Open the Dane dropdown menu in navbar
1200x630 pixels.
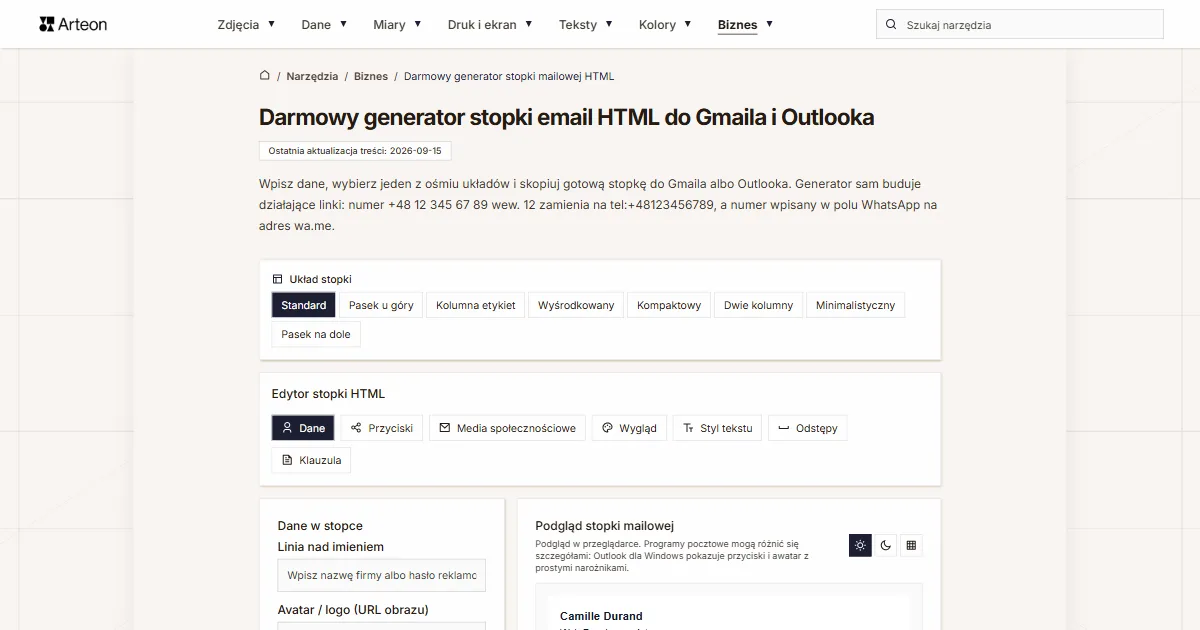(x=324, y=24)
